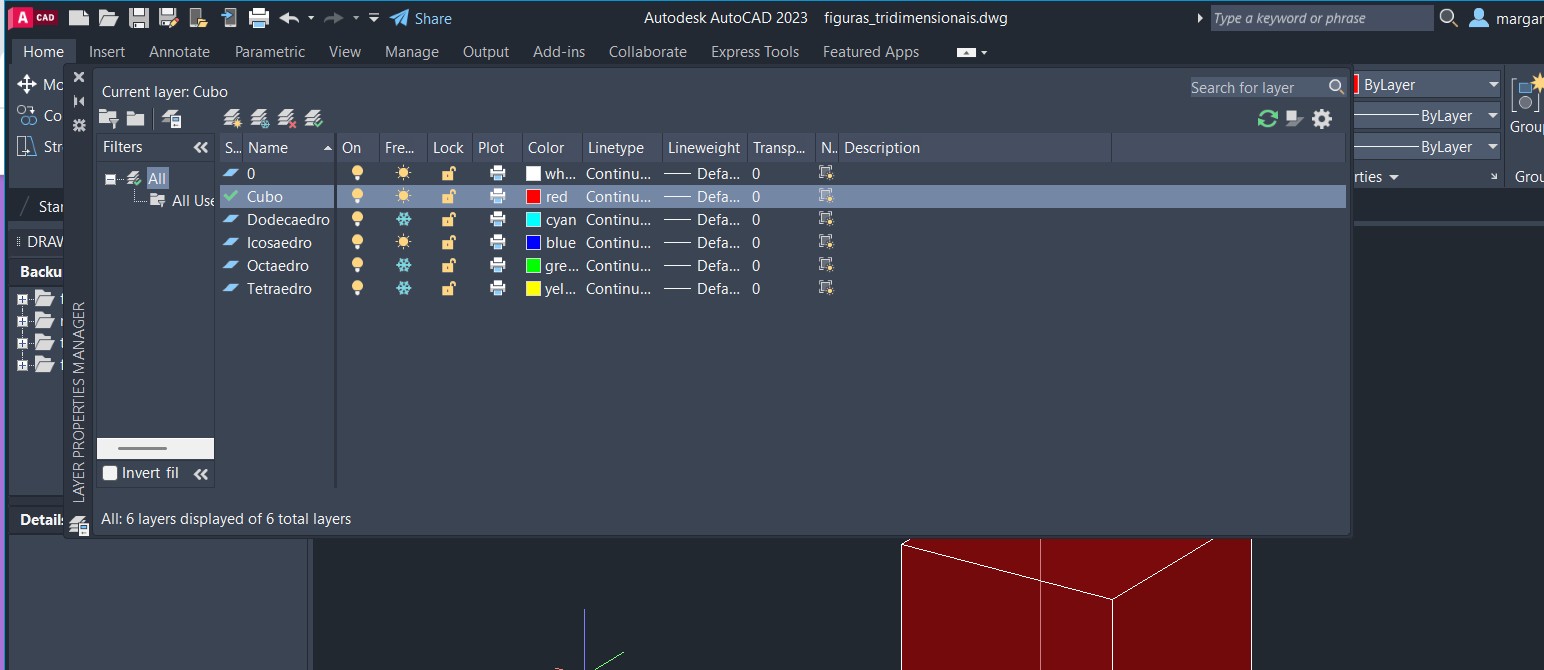Screen dimensions: 1544x670
Task: Open the Annotate ribbon tab
Action: coord(180,52)
